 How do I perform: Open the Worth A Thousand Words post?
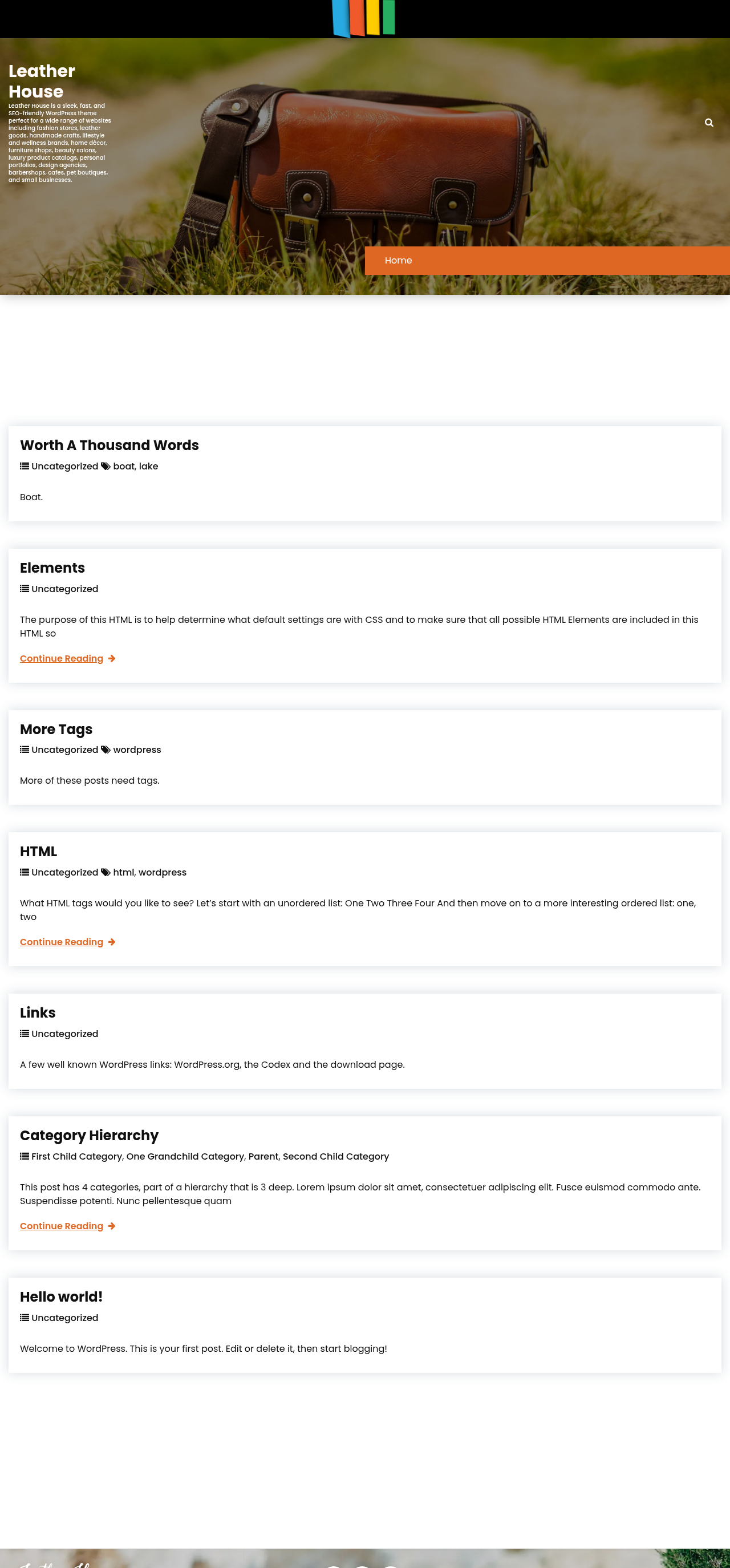(109, 445)
